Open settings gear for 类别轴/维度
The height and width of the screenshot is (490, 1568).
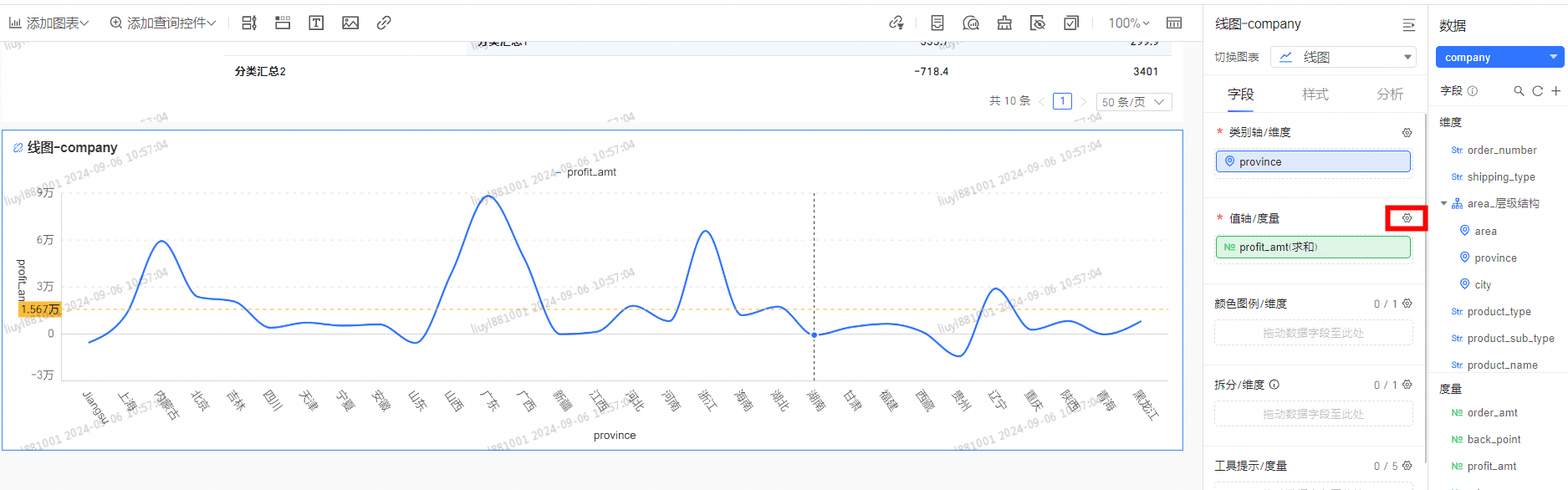[1407, 133]
